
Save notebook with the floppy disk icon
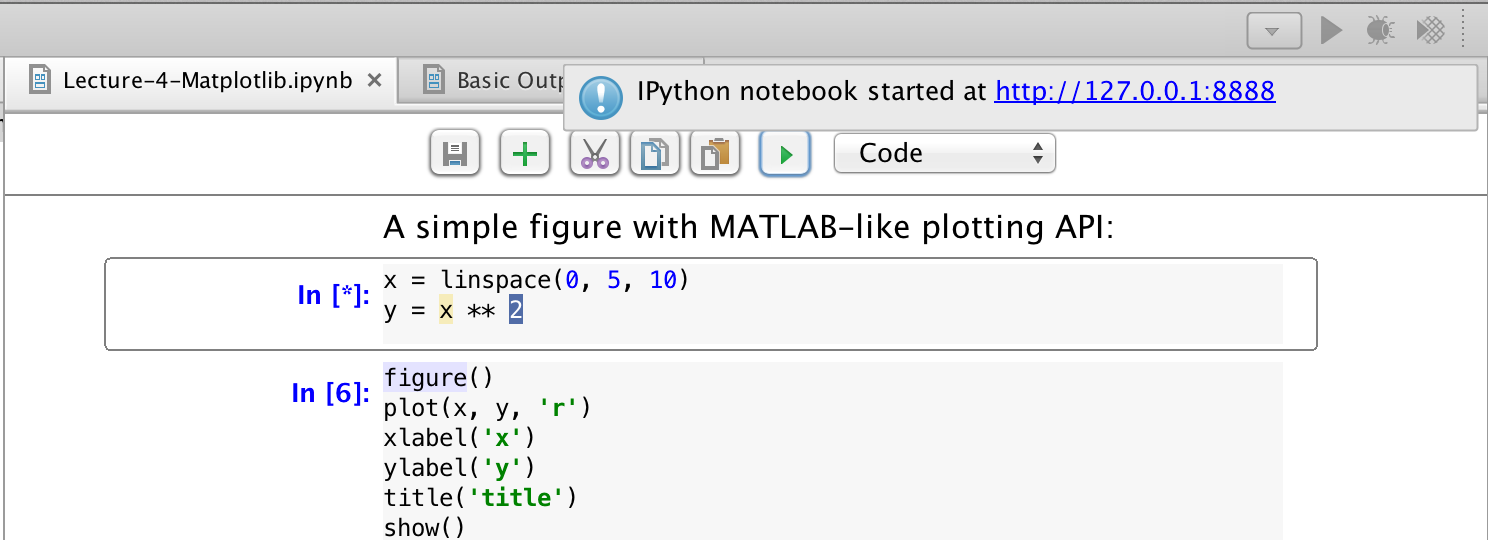point(455,154)
